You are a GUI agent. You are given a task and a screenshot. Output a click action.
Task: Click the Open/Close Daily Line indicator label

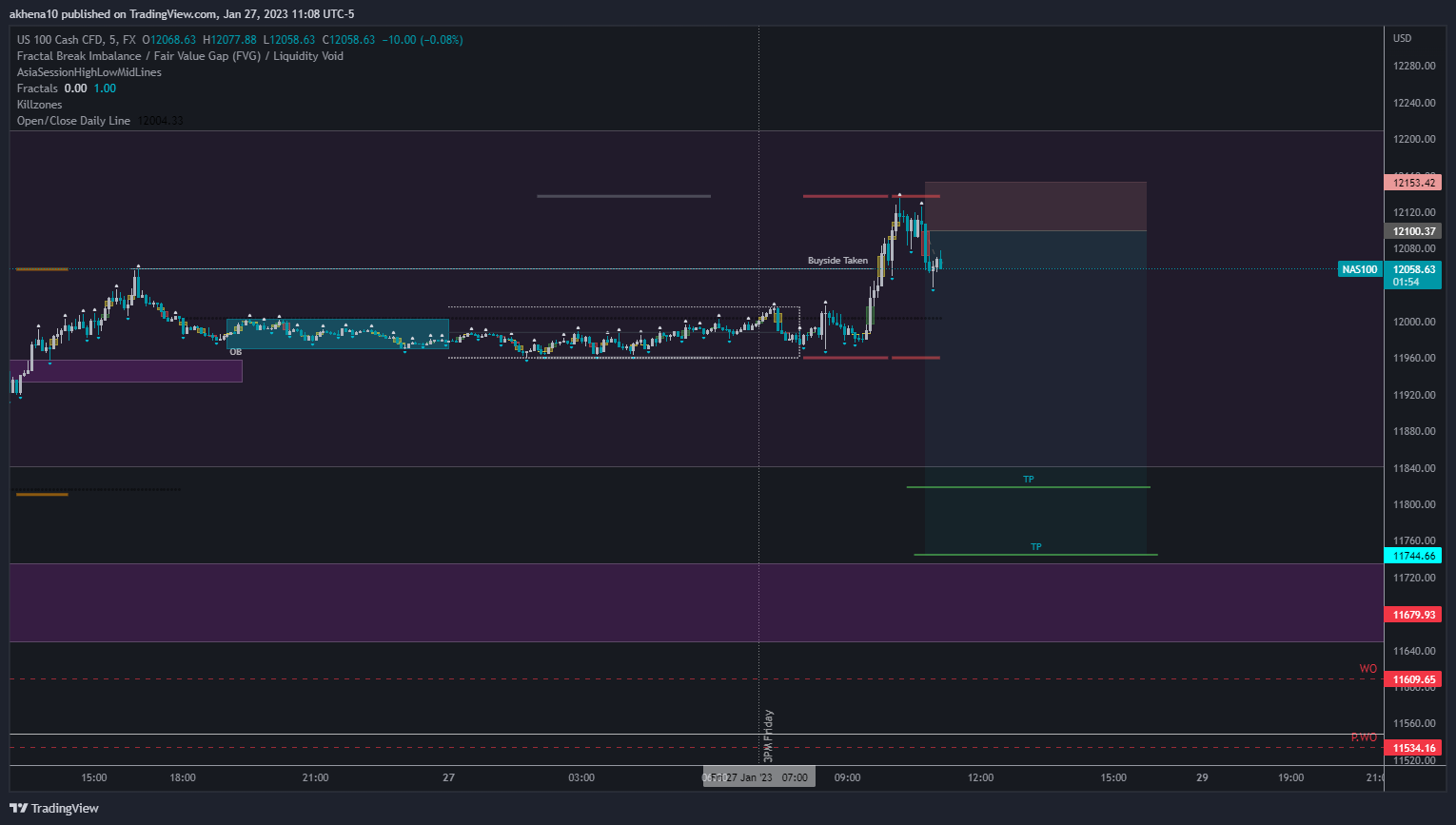[73, 121]
